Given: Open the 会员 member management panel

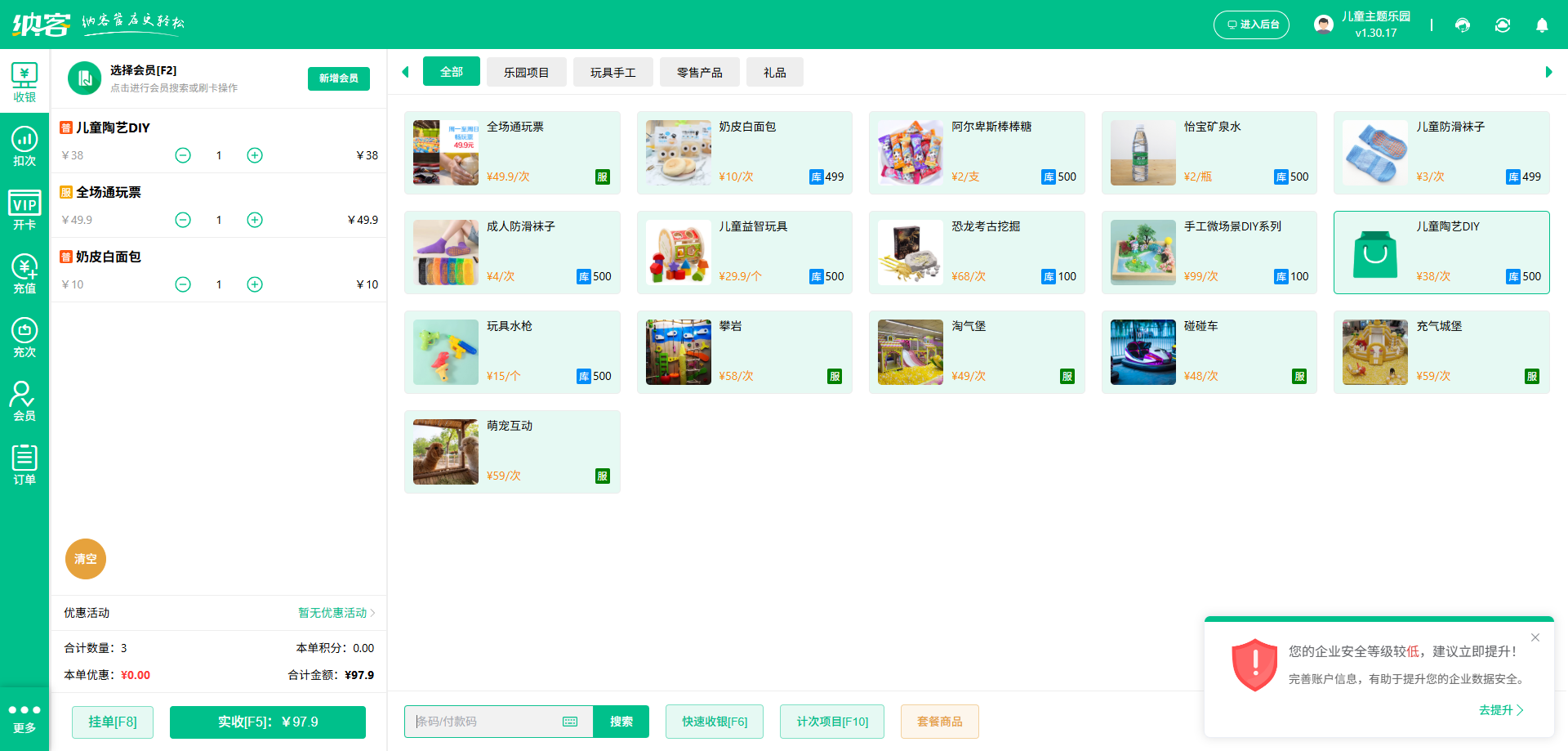Looking at the screenshot, I should pyautogui.click(x=24, y=400).
